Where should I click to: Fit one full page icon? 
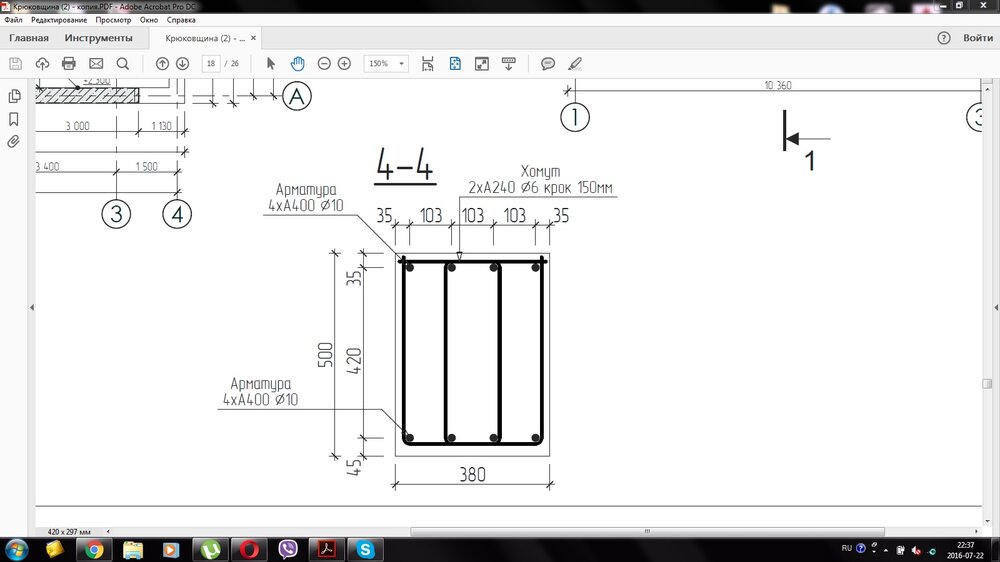[455, 64]
